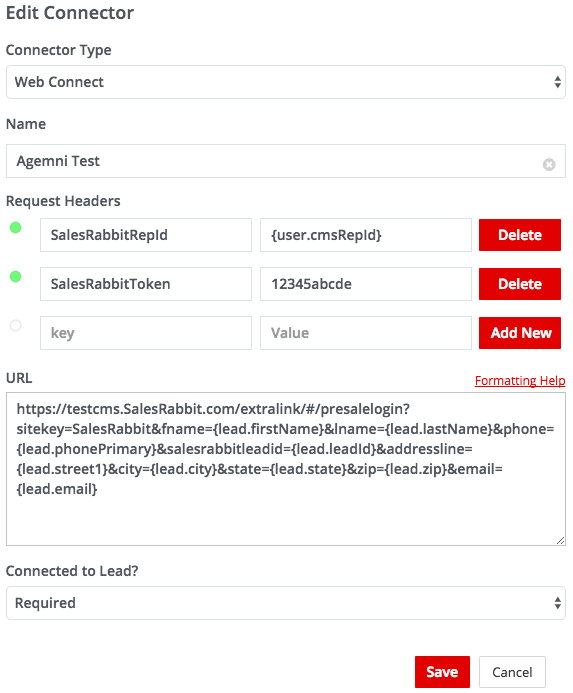Viewport: 573px width, 693px height.
Task: Click inside the URL text area
Action: click(286, 469)
